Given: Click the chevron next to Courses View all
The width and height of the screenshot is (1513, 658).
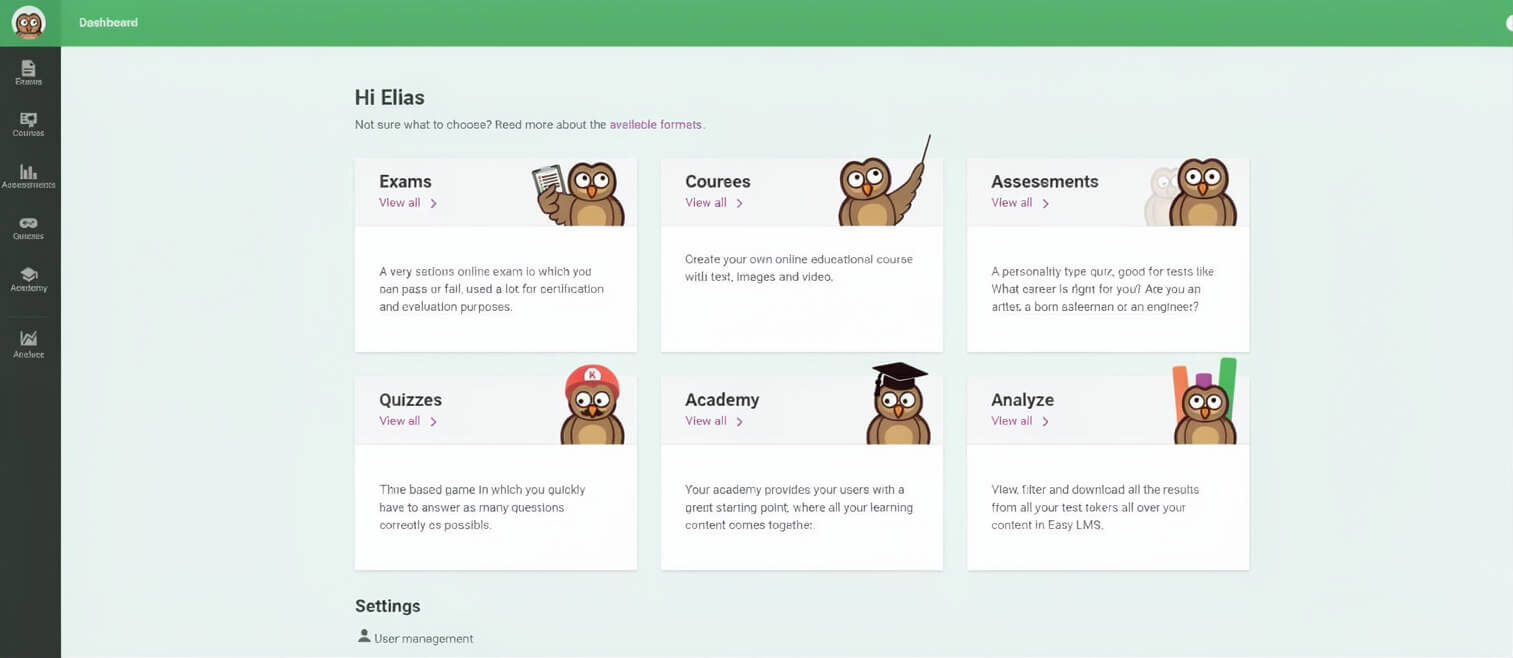Looking at the screenshot, I should [x=740, y=203].
